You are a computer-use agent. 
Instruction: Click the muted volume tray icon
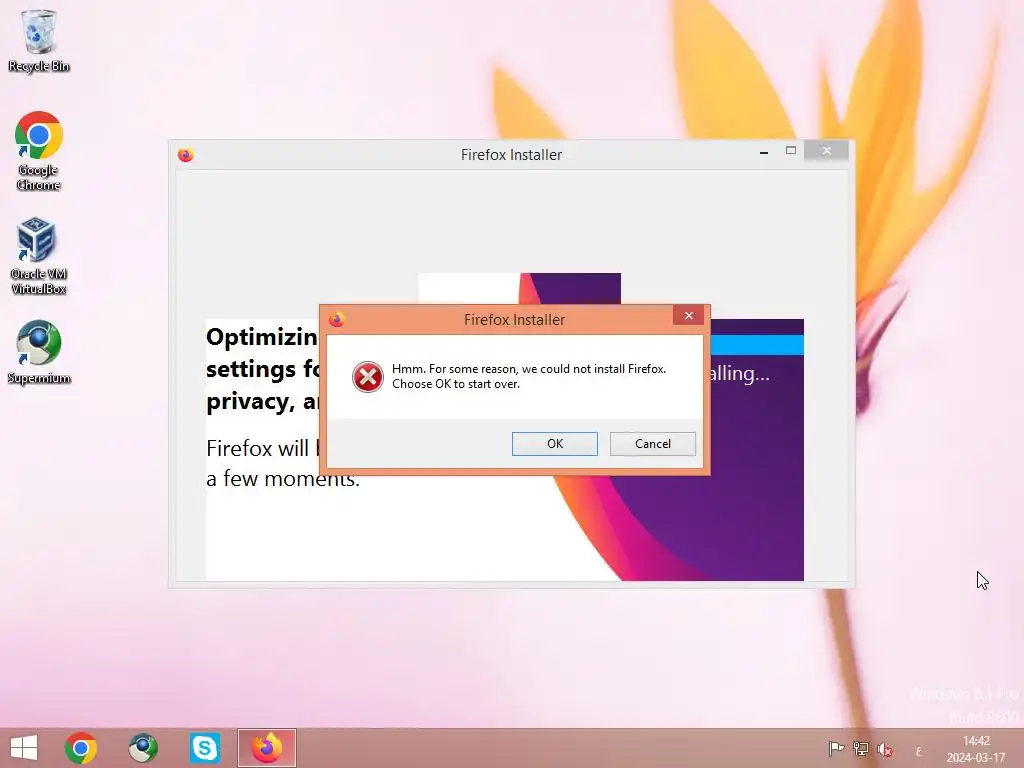click(x=885, y=749)
